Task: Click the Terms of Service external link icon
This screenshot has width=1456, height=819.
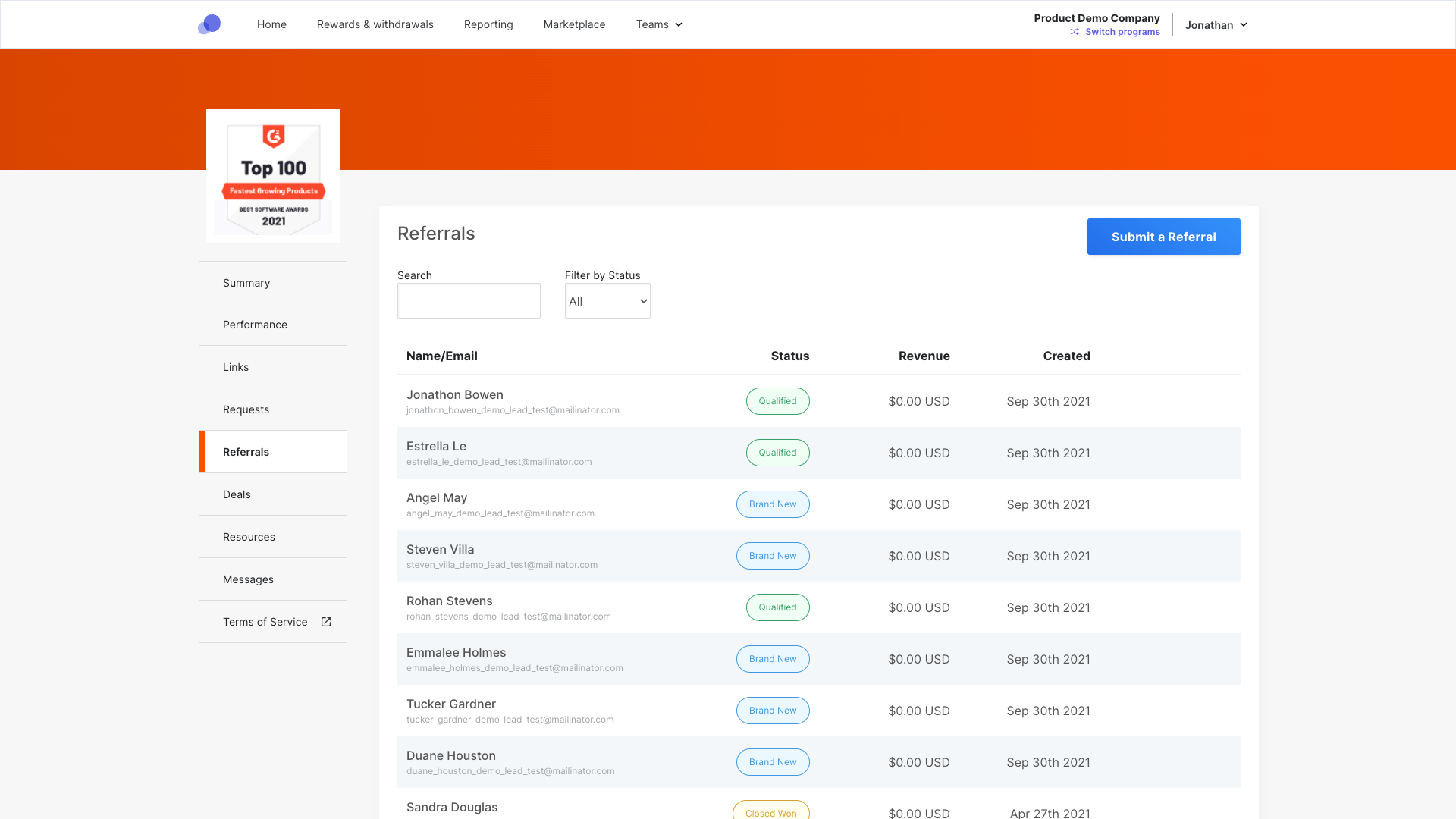Action: coord(325,622)
